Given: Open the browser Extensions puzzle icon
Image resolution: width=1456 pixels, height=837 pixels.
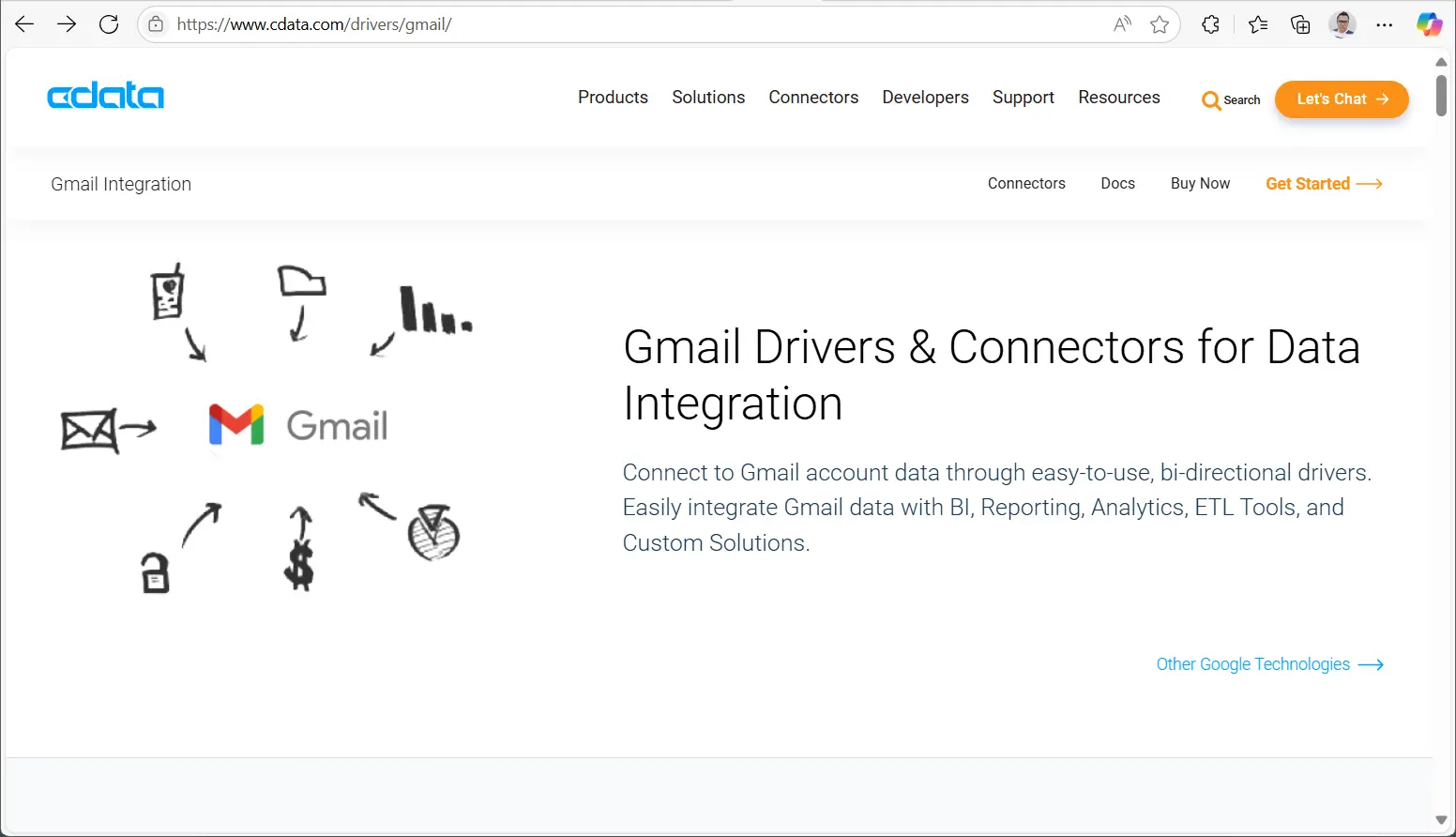Looking at the screenshot, I should pyautogui.click(x=1210, y=24).
